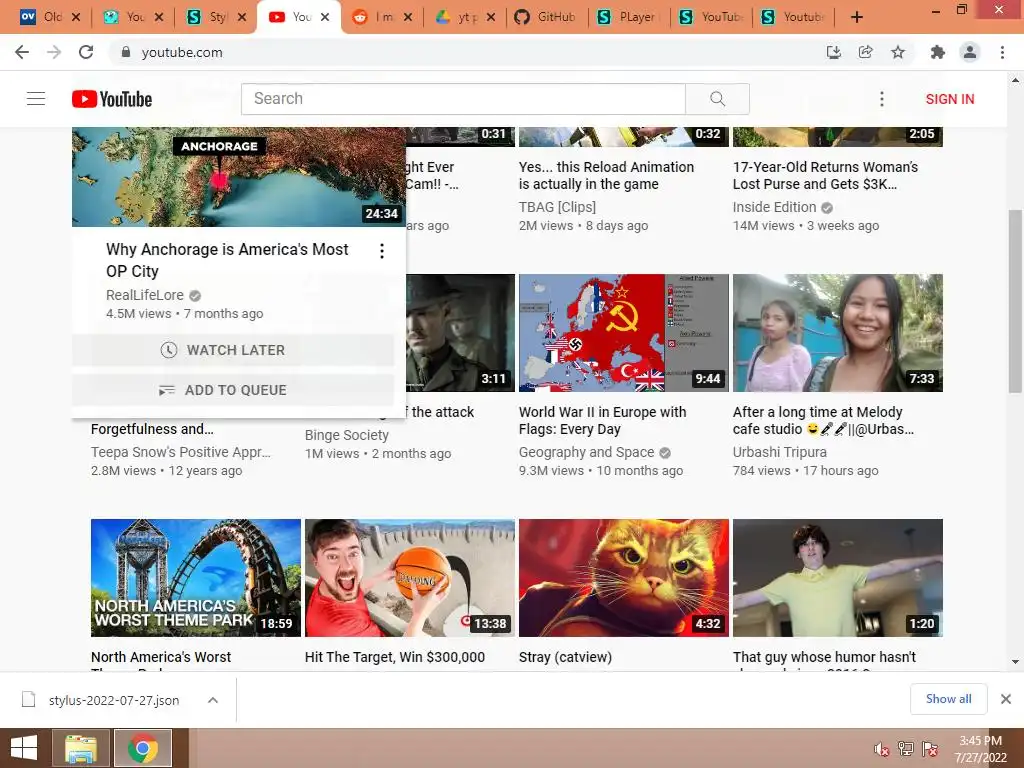Open the TBAG [Clips] channel link
The image size is (1024, 768).
(557, 207)
